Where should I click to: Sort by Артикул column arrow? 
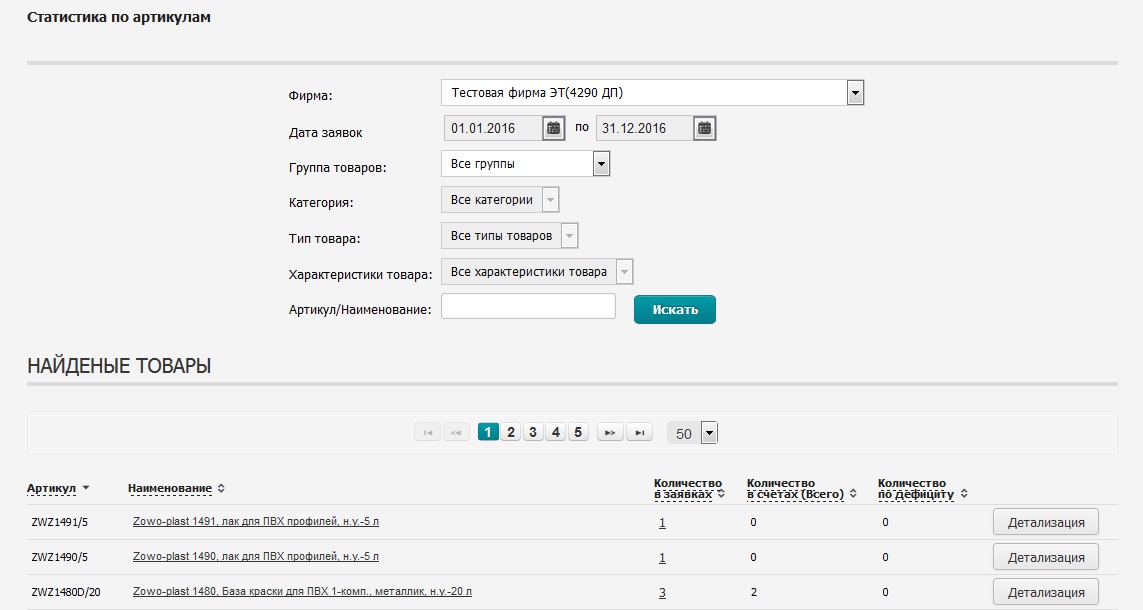pos(86,488)
